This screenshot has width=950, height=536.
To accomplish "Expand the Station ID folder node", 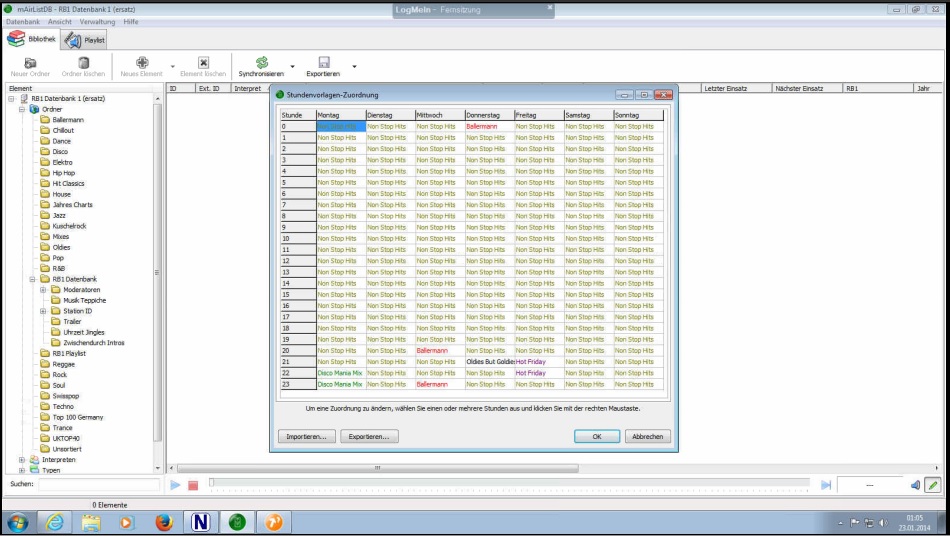I will [x=43, y=311].
